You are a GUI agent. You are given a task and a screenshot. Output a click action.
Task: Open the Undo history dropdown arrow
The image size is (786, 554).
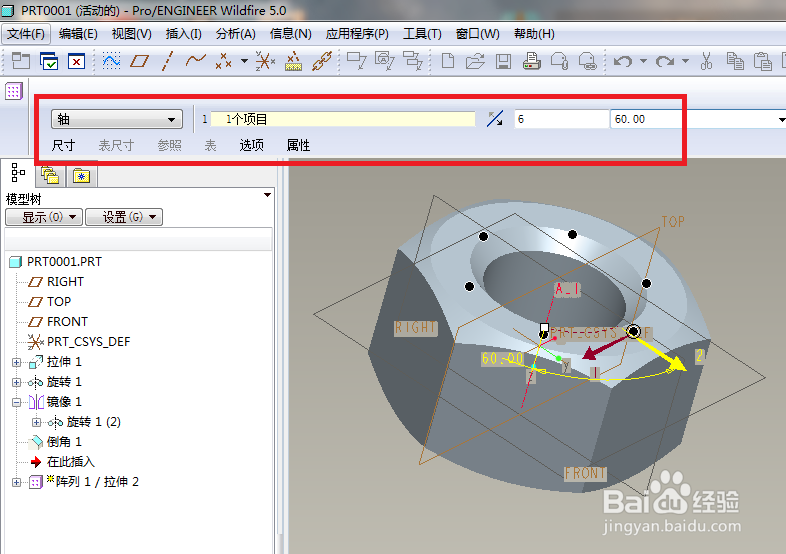[643, 61]
